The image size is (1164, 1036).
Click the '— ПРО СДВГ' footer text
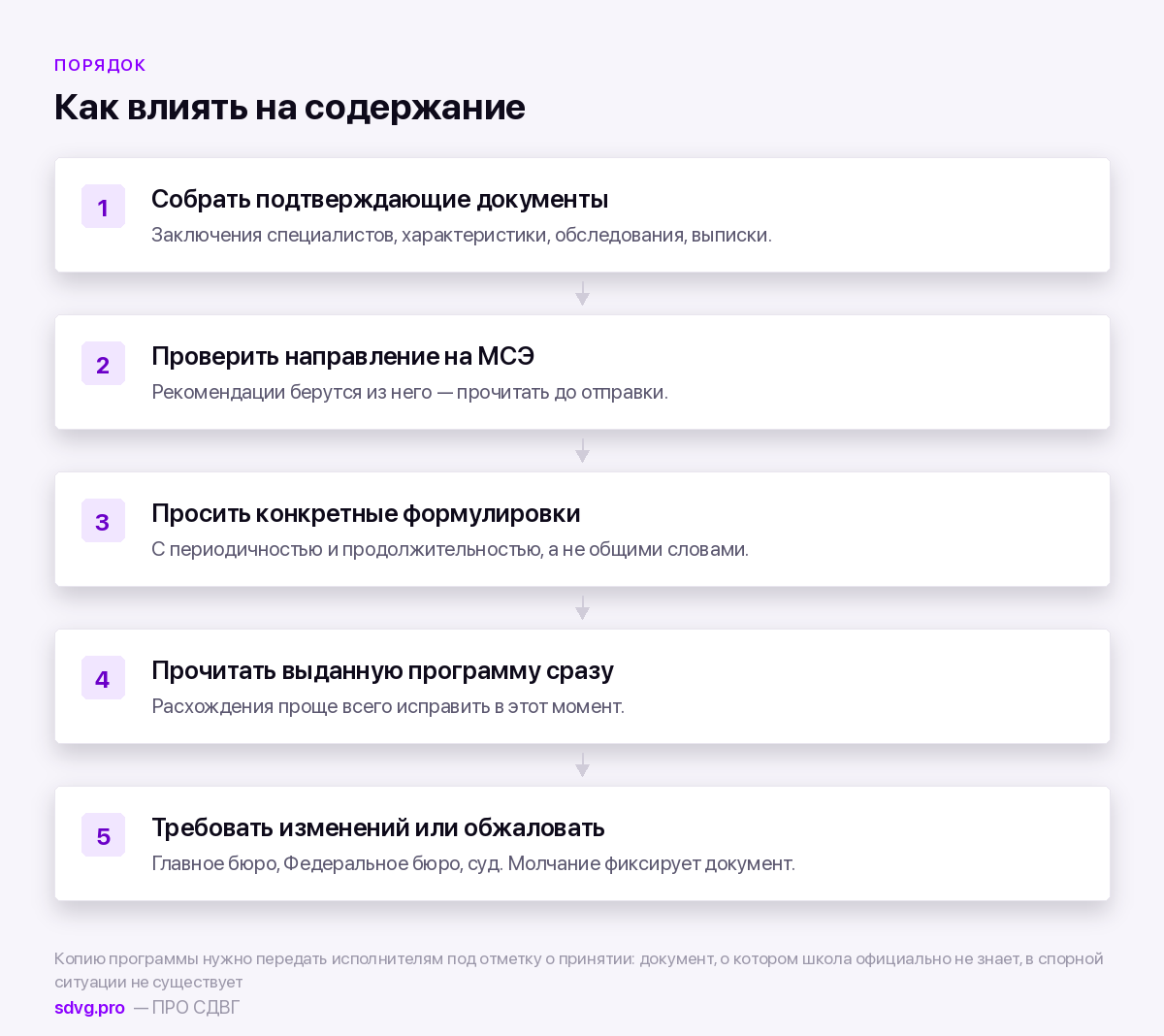(186, 1008)
